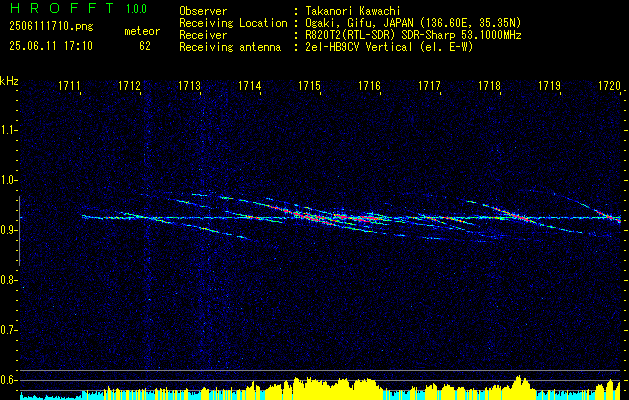Click the HROFFT title text

[63, 8]
